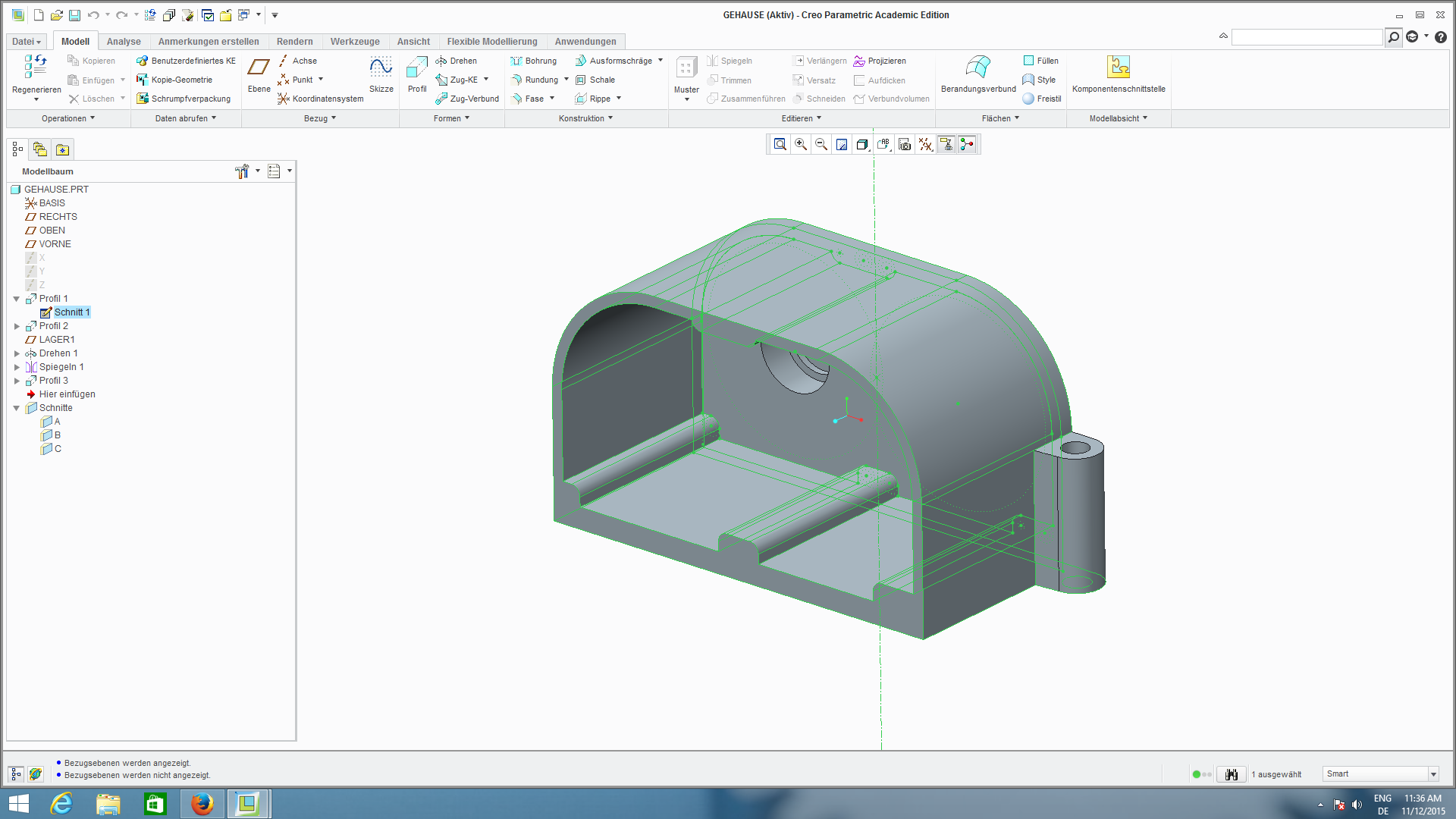Switch to the Analyse tab
This screenshot has width=1456, height=819.
click(x=124, y=42)
